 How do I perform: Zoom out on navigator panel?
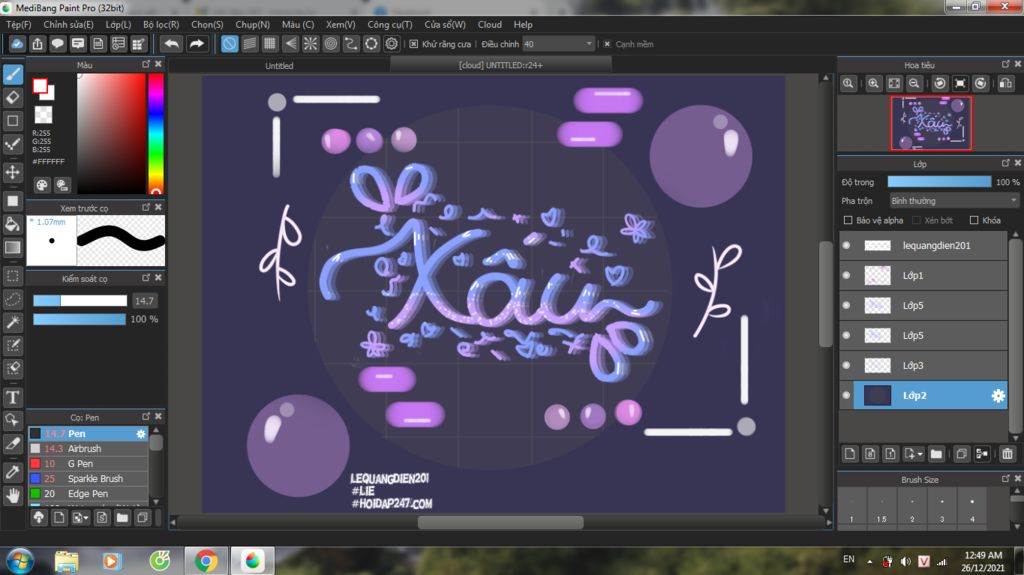[914, 84]
